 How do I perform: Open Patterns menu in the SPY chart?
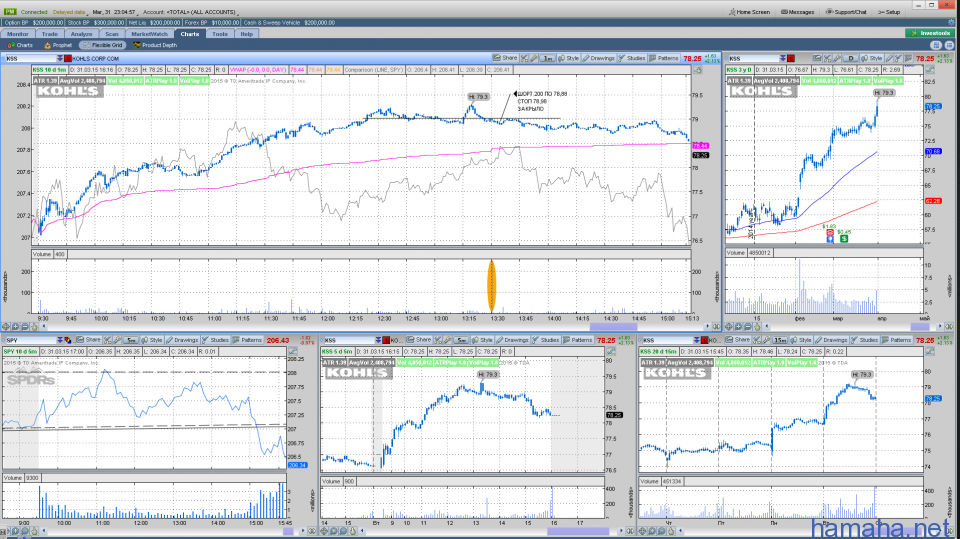pyautogui.click(x=247, y=340)
